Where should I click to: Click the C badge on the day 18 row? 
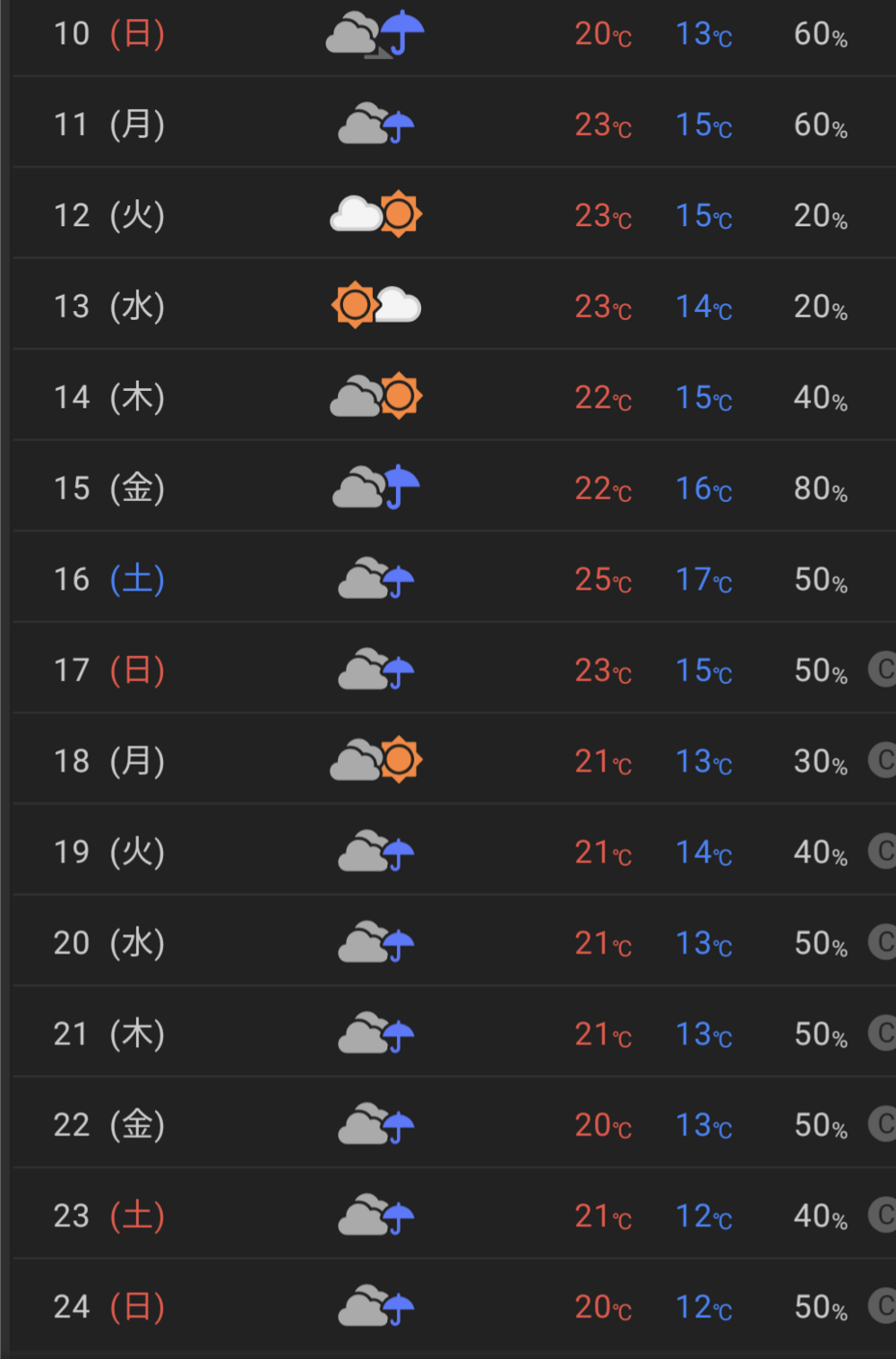tap(883, 760)
